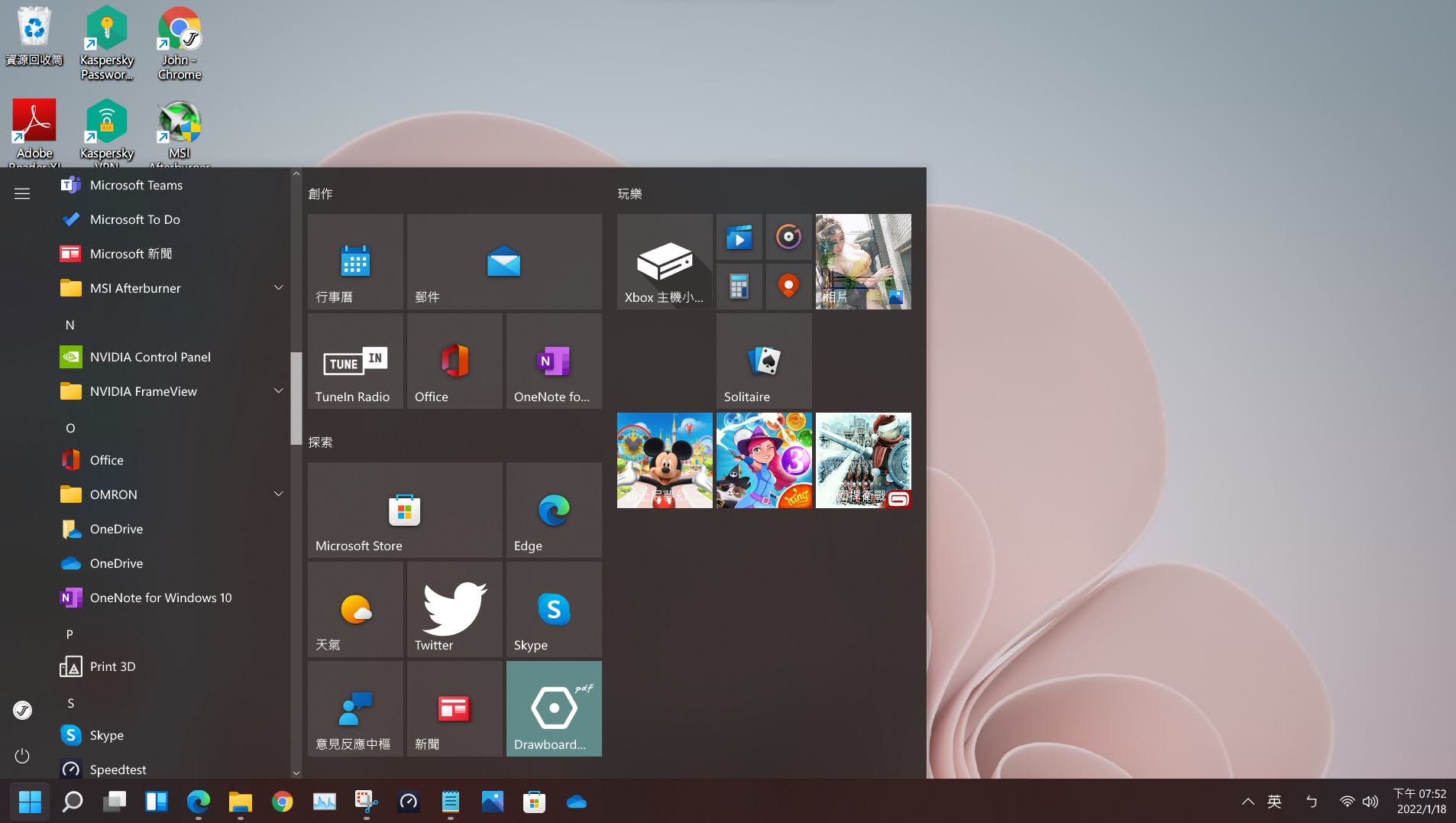Jump to letter O section header

coord(70,428)
